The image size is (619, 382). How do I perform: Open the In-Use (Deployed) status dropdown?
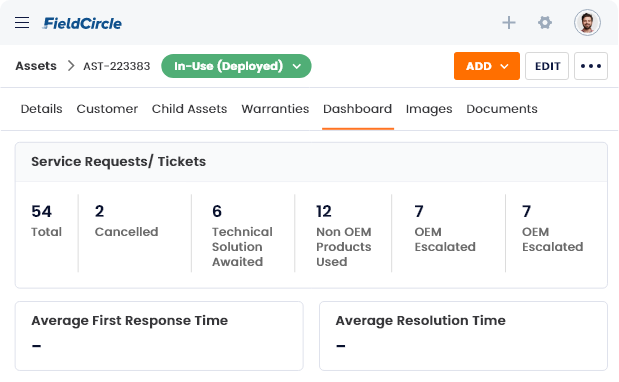click(x=236, y=66)
